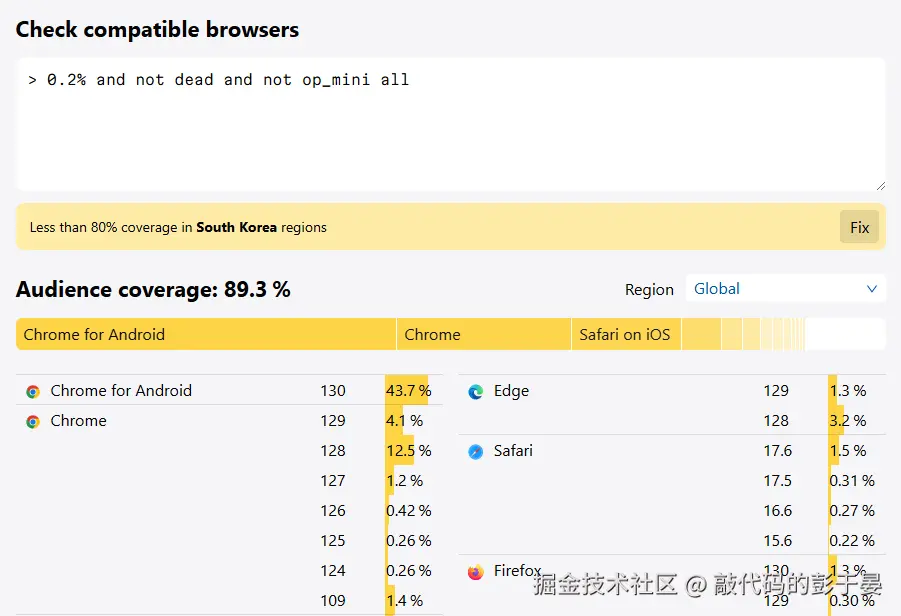Select Chrome for Android segment in coverage bar

(206, 334)
